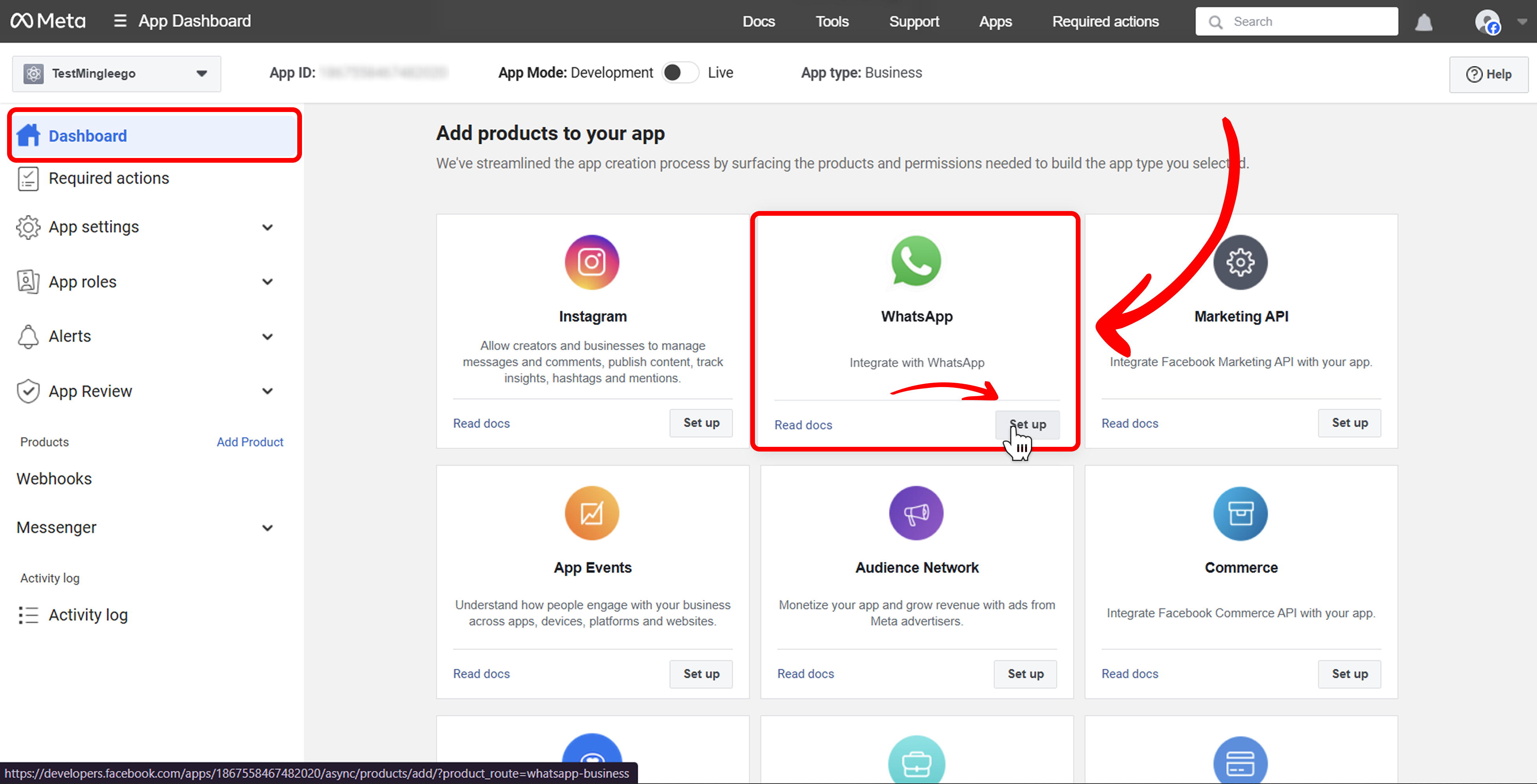Open the Activity log entry
Viewport: 1537px width, 784px height.
point(88,615)
